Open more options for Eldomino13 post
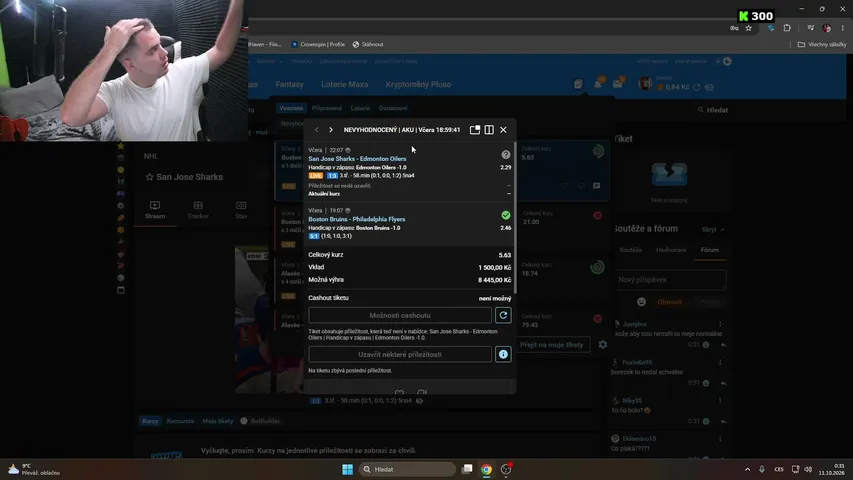 (720, 439)
